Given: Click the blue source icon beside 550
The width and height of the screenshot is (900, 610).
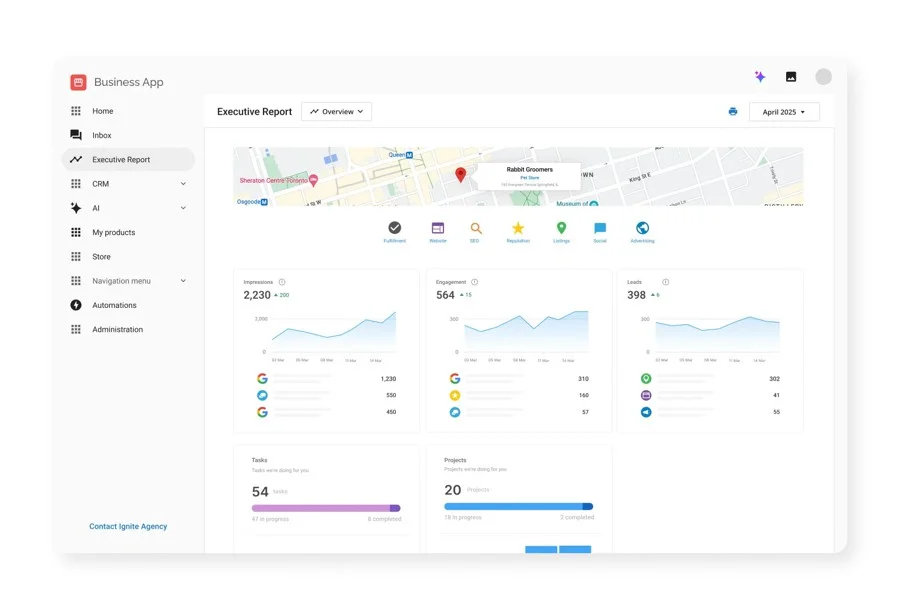Looking at the screenshot, I should (x=262, y=395).
